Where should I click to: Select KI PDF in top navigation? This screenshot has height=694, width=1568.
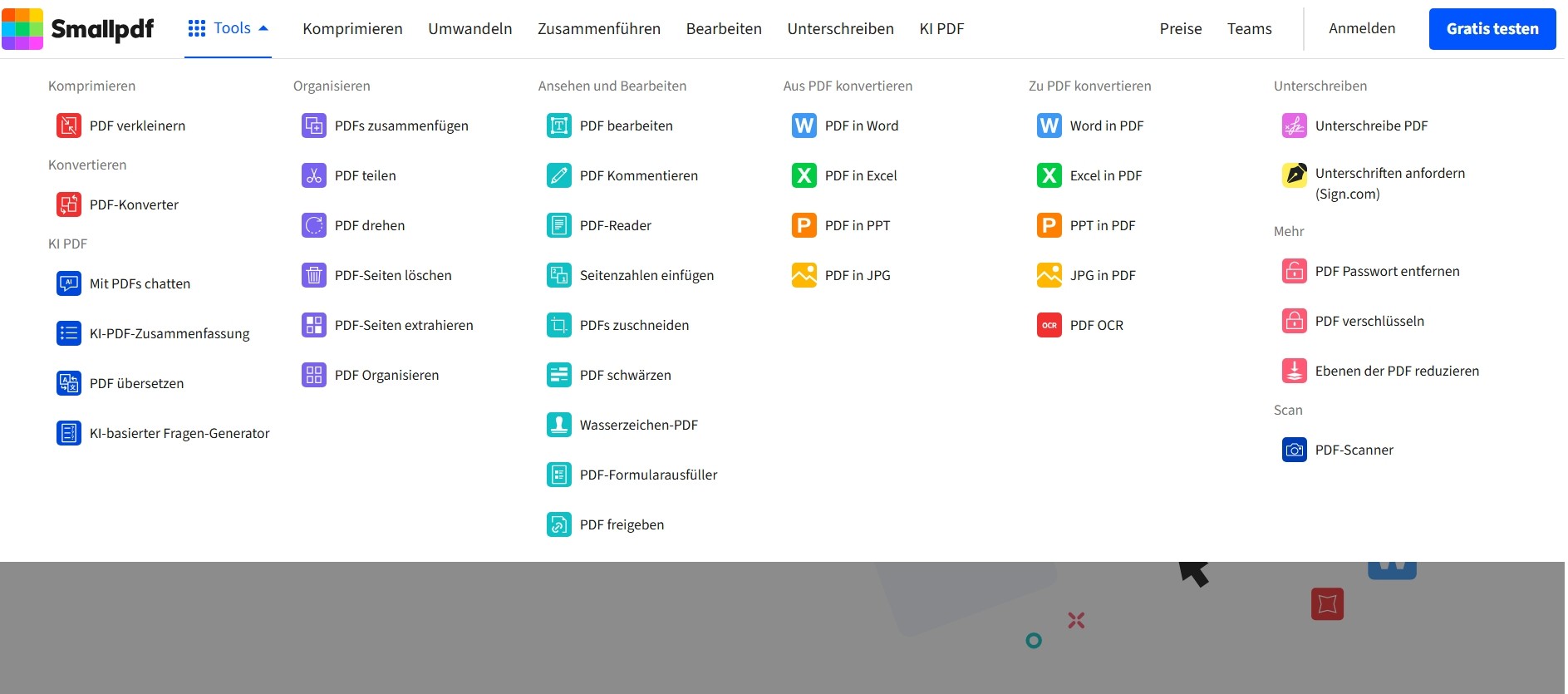pyautogui.click(x=941, y=28)
